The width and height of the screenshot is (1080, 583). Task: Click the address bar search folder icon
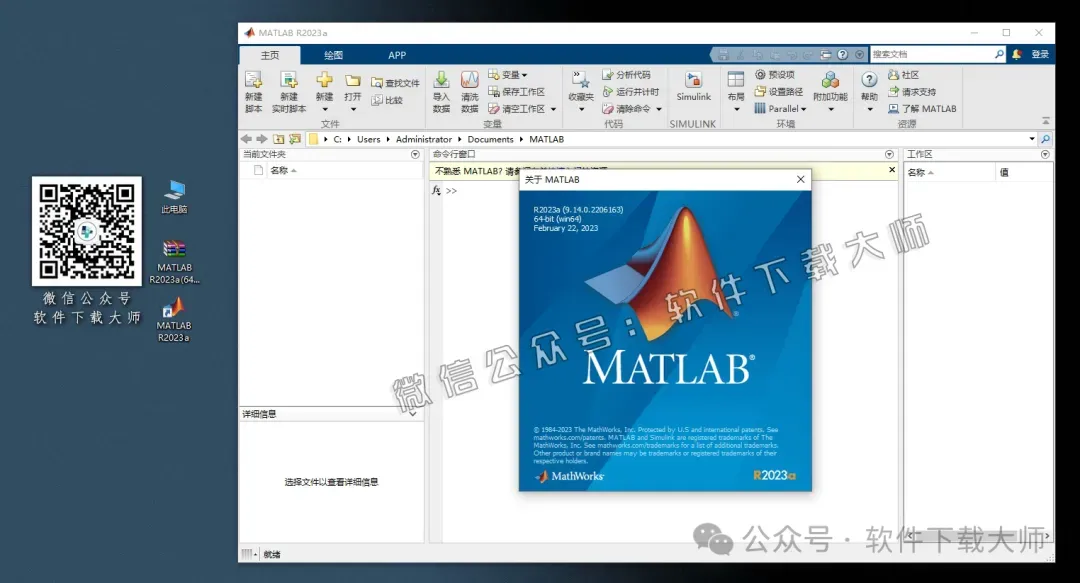1045,139
